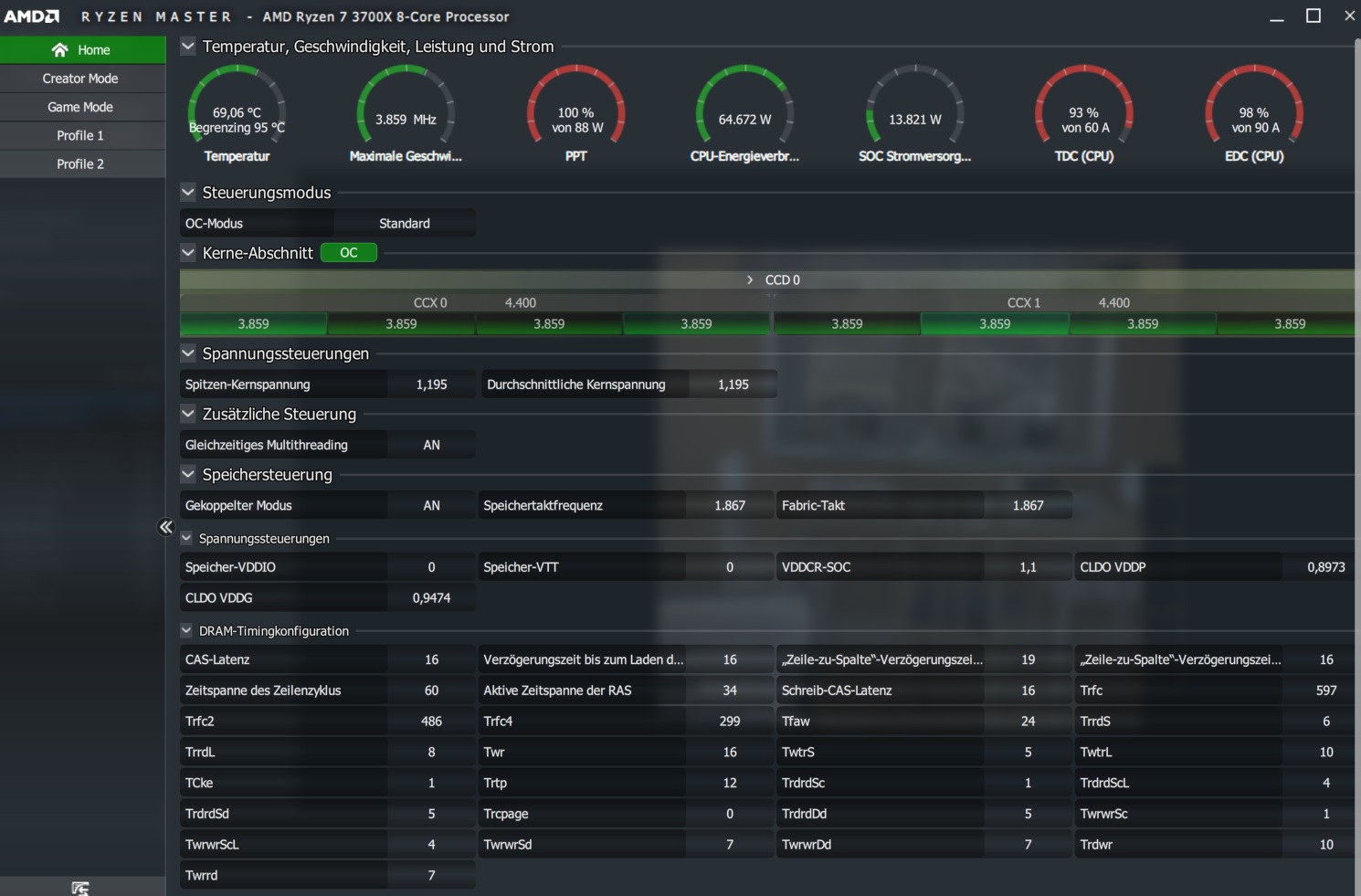Collapse the Speichersteuerung section
This screenshot has height=896, width=1361.
[188, 473]
